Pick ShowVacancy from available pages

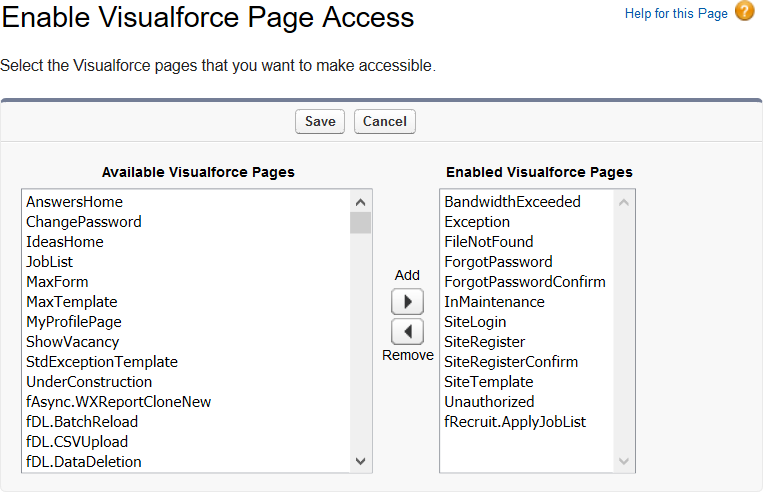pyautogui.click(x=73, y=342)
